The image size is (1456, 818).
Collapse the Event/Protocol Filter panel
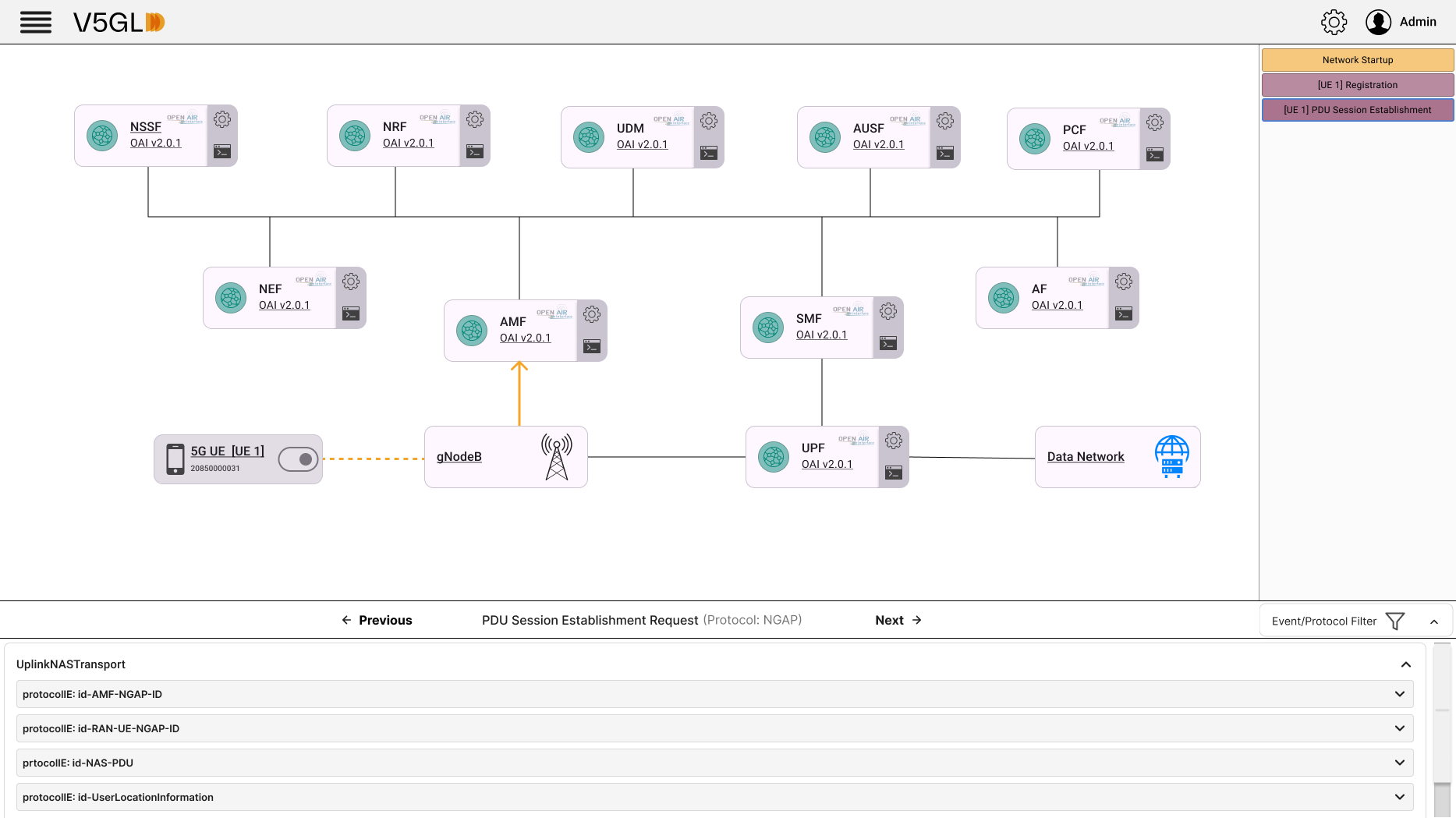tap(1433, 621)
